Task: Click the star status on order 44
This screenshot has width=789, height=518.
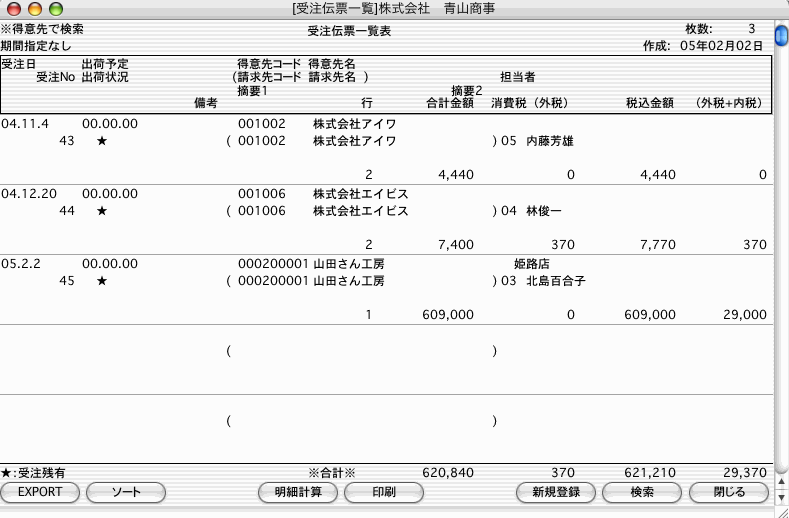Action: tap(101, 212)
